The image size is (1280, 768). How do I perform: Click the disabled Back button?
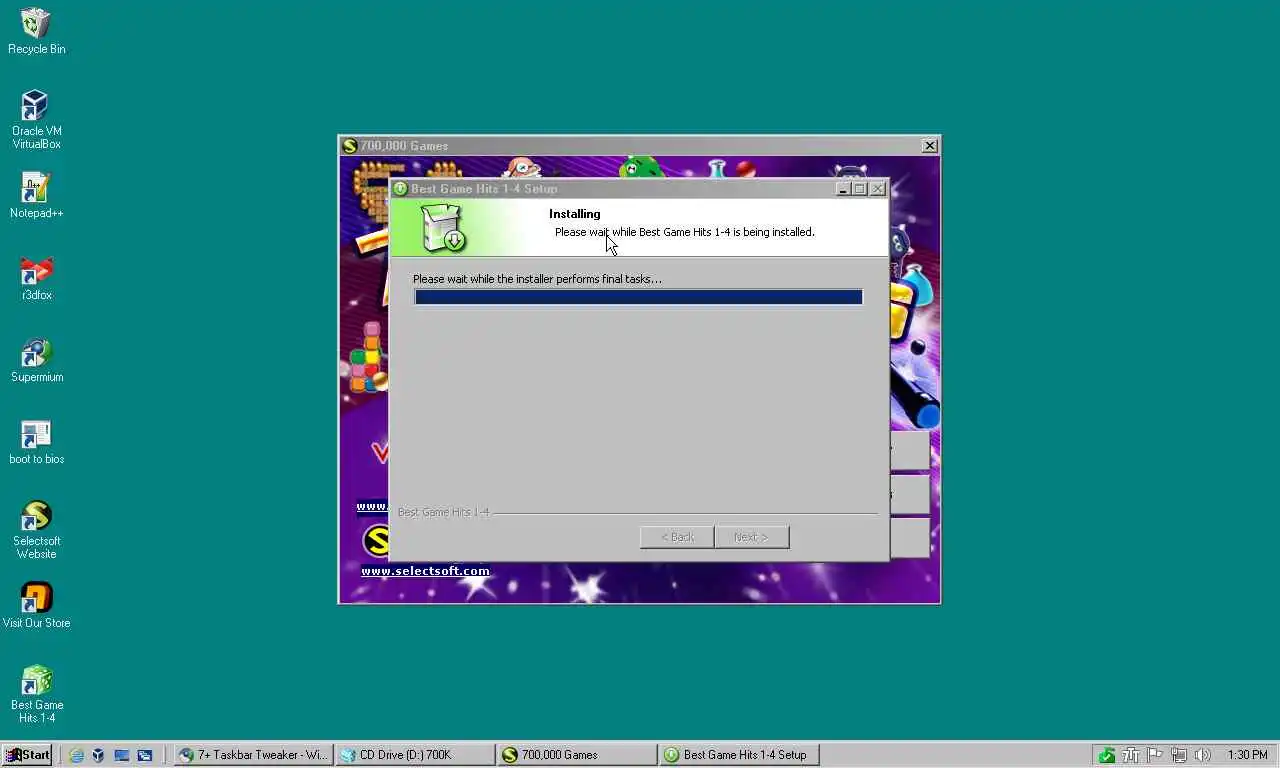(677, 537)
